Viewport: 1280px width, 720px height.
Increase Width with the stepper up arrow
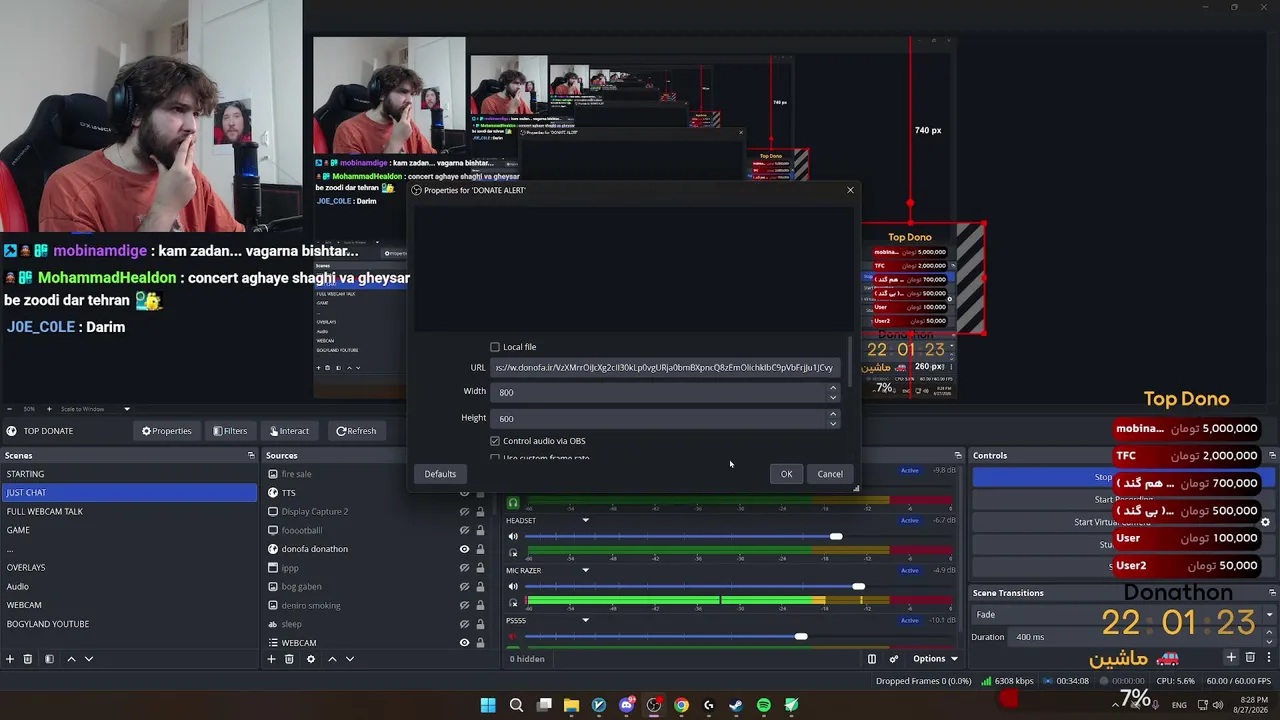click(833, 388)
